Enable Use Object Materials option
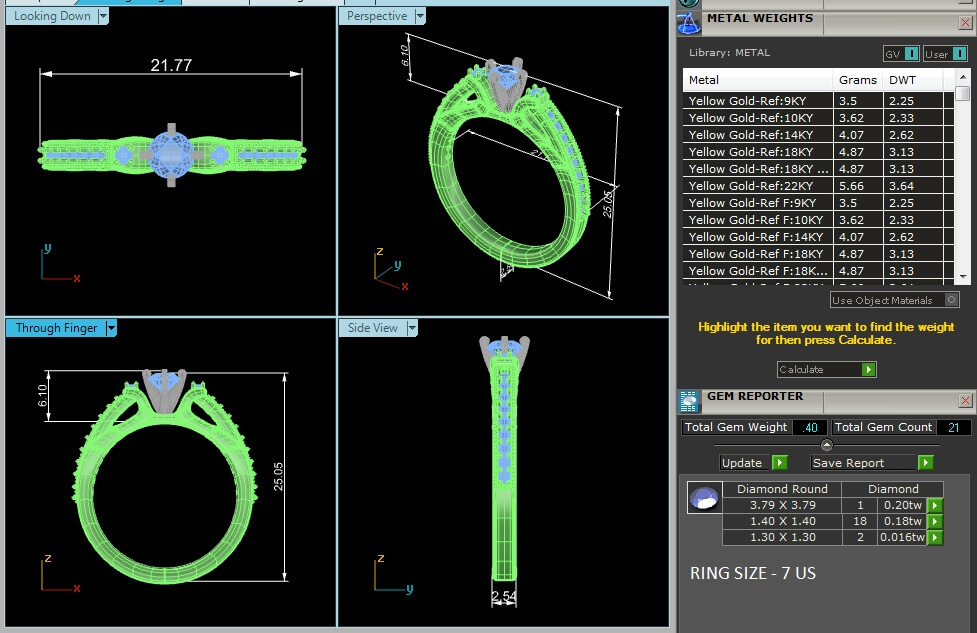The image size is (977, 633). [951, 300]
